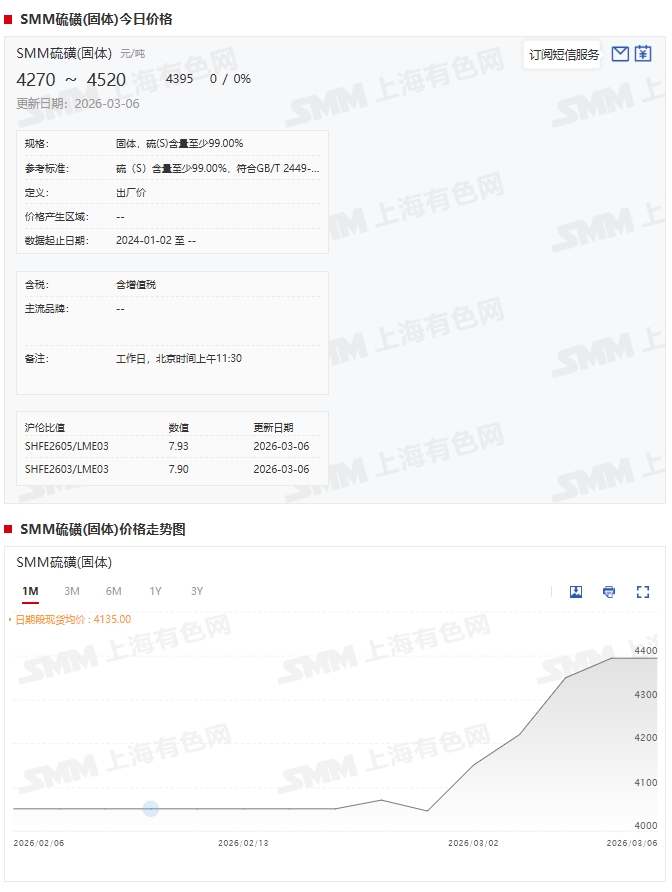This screenshot has width=672, height=892.
Task: Click the 2026-03-06 date in SHFE2605/LME03 row
Action: tap(281, 447)
